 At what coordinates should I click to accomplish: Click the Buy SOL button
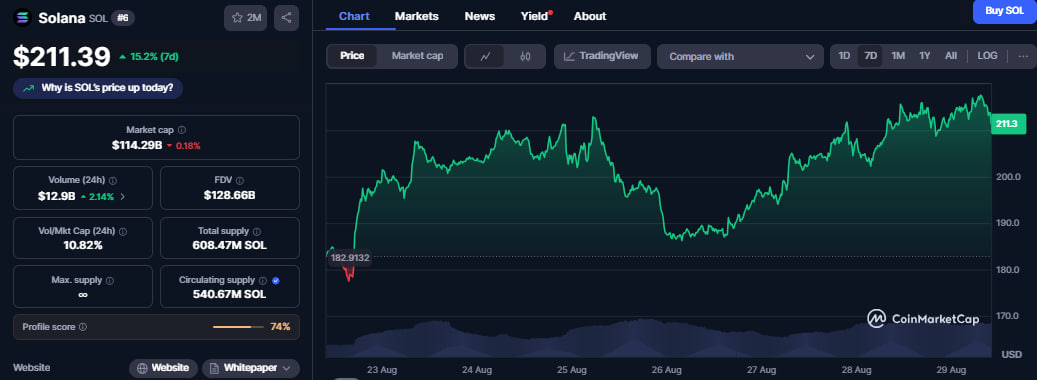(x=1005, y=11)
